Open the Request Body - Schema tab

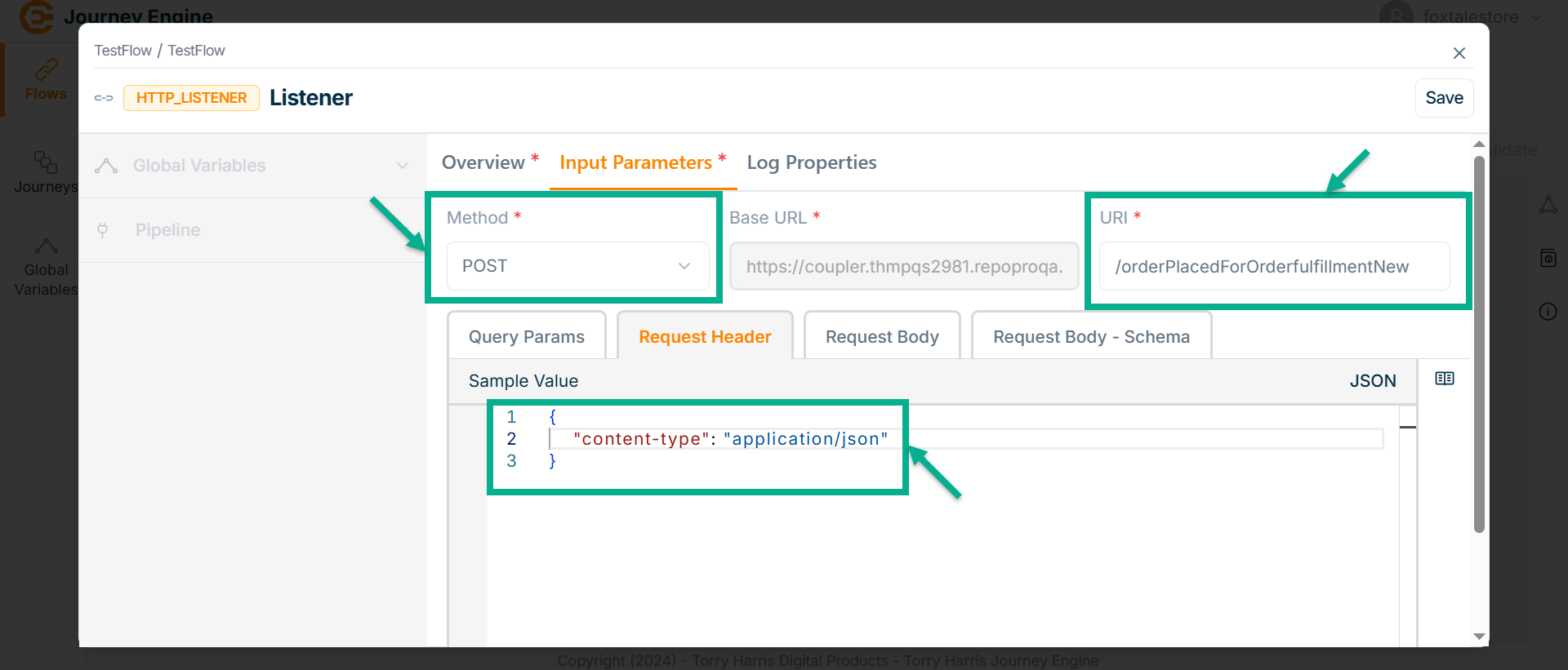(x=1090, y=337)
